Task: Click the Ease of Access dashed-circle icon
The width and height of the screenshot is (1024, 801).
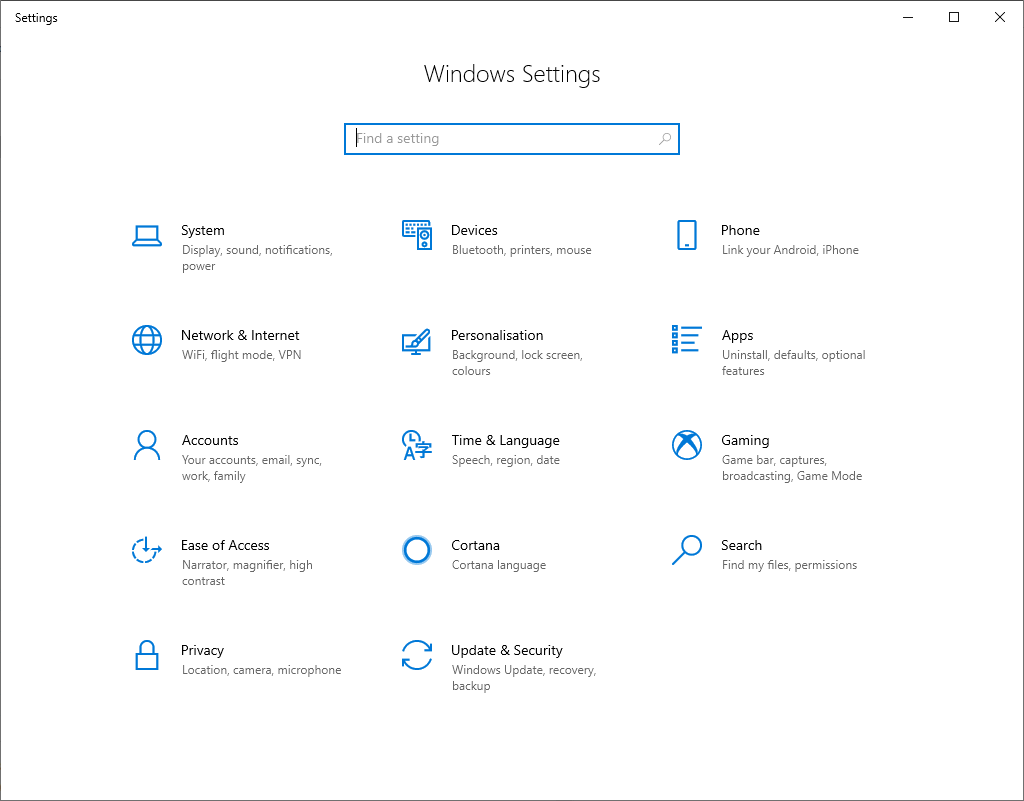Action: [146, 550]
